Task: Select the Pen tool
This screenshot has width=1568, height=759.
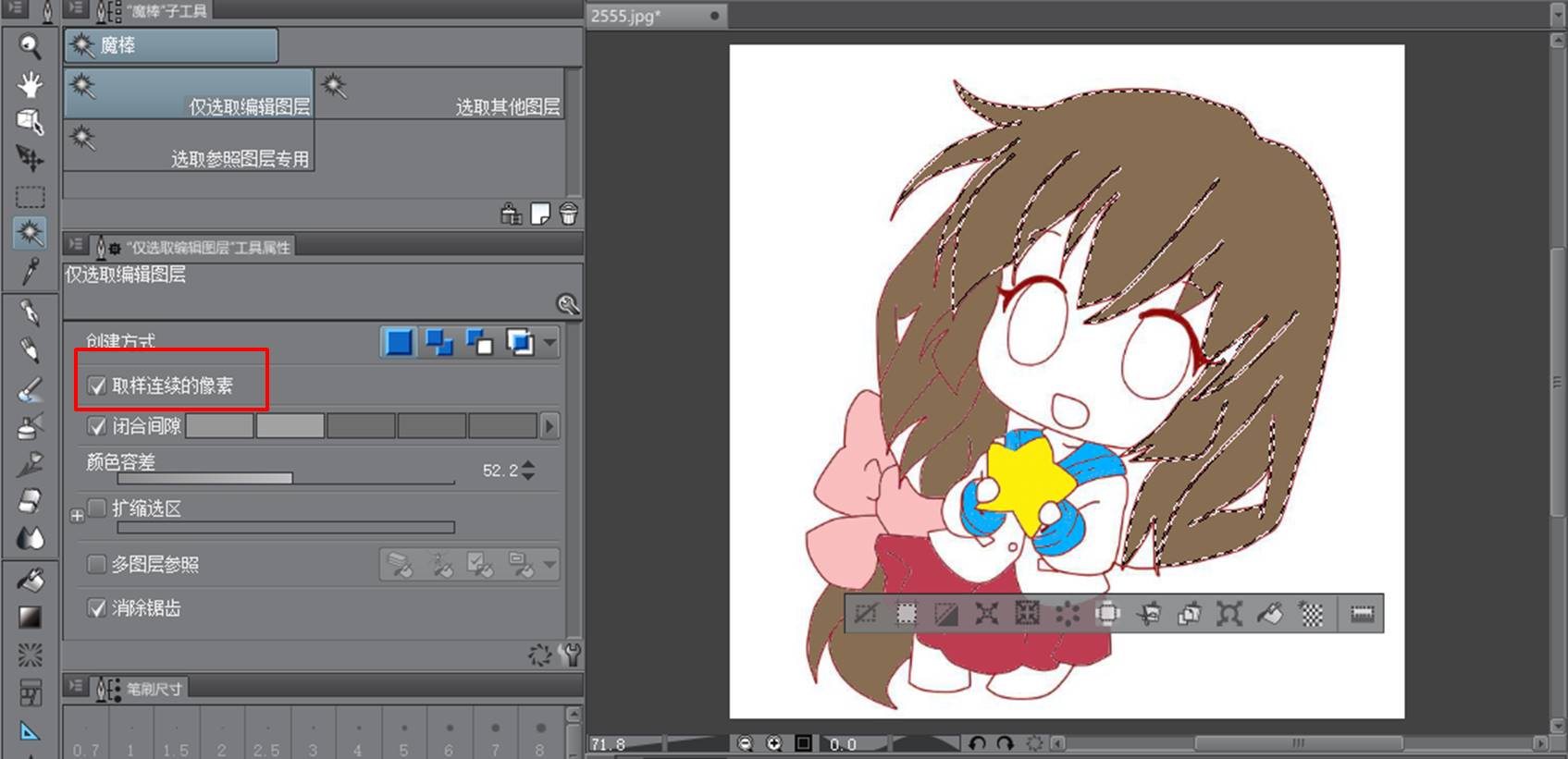Action: pyautogui.click(x=30, y=313)
